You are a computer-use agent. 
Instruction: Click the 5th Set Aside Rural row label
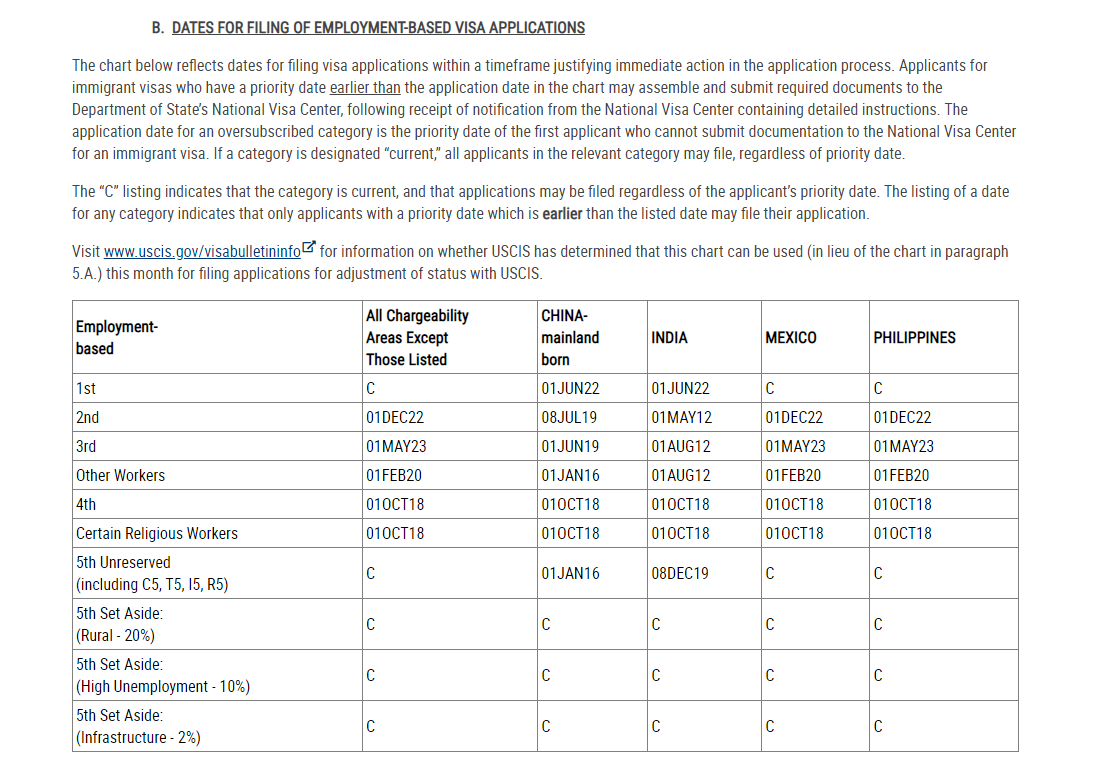click(119, 624)
